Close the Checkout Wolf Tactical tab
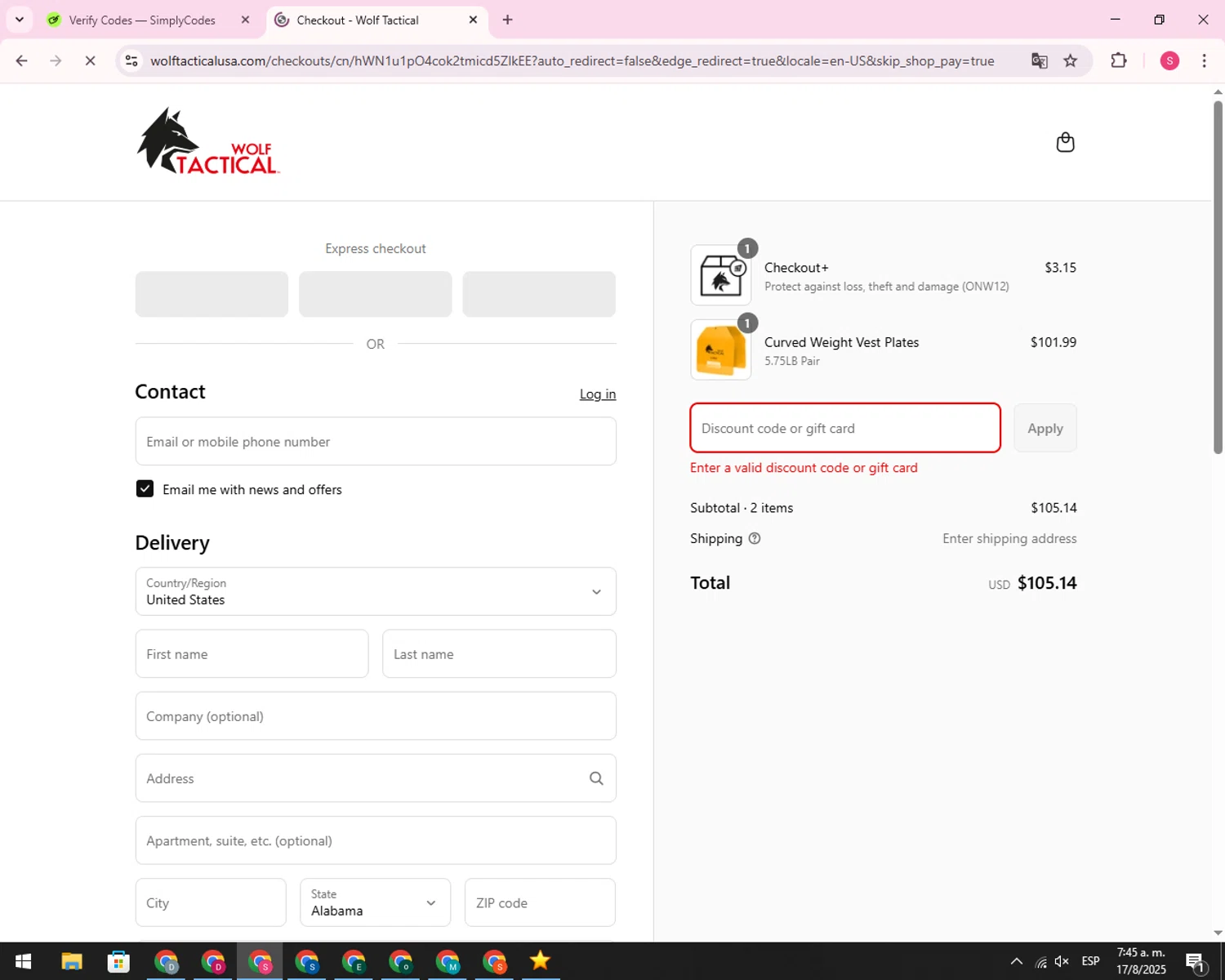 coord(473,20)
